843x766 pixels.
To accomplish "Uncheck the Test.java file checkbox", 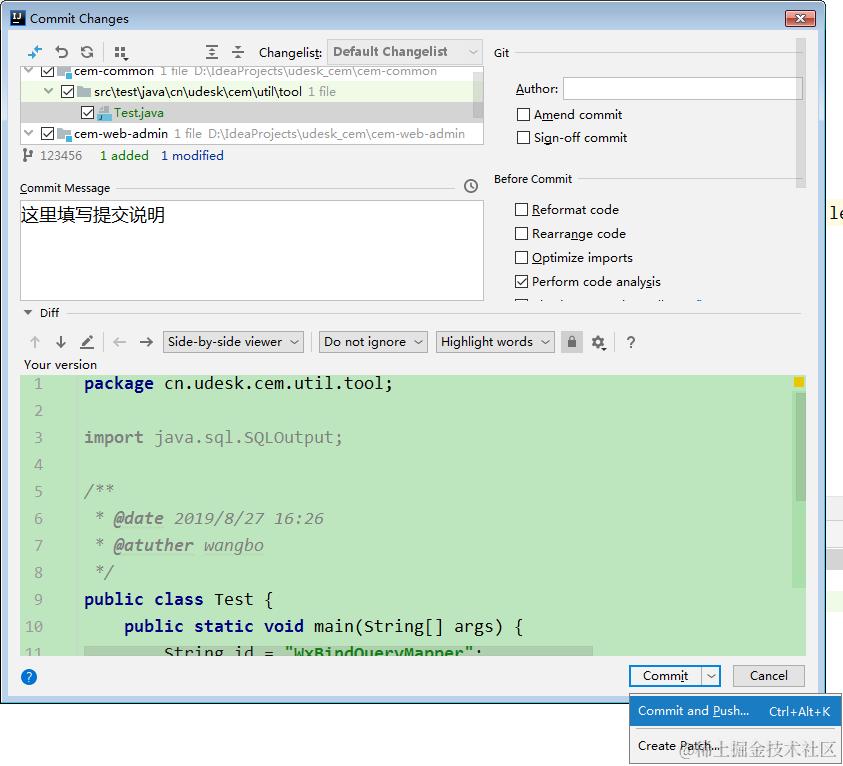I will click(87, 112).
